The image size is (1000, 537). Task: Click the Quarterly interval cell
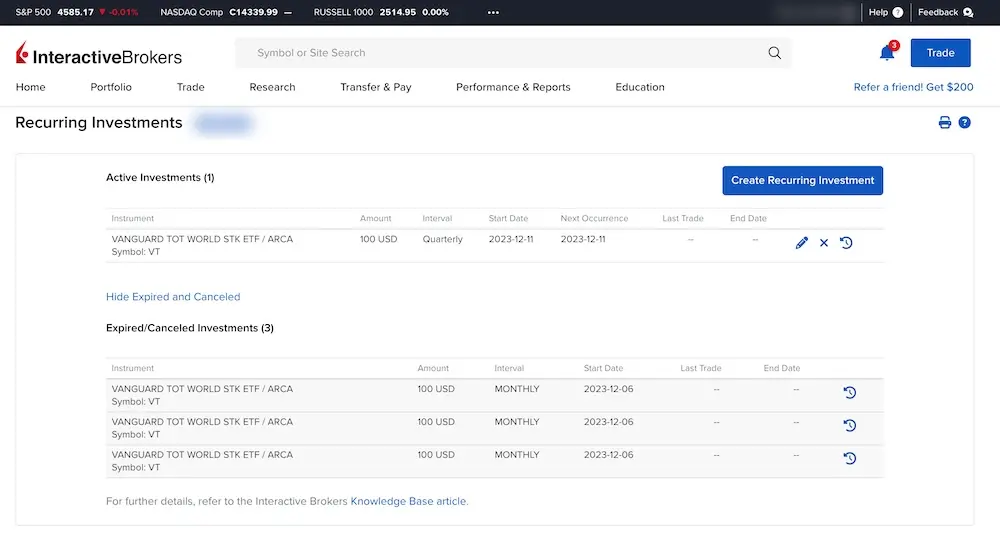(443, 239)
